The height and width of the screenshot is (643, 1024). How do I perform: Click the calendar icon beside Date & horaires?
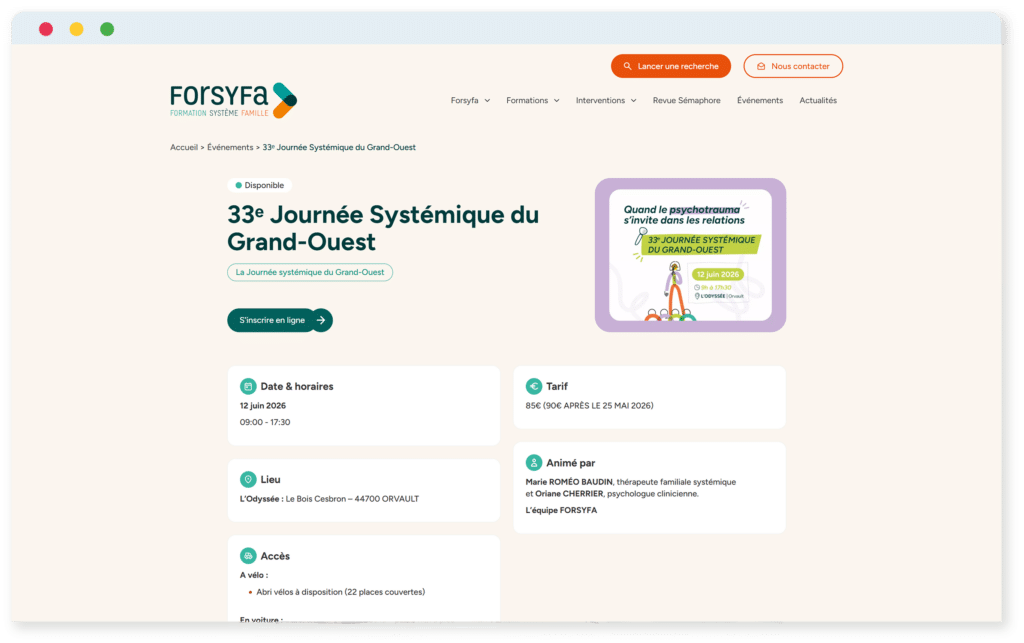coord(248,386)
